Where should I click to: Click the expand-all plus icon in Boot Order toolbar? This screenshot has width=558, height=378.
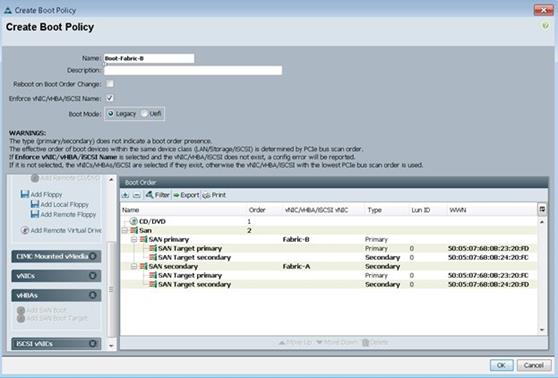pos(125,195)
